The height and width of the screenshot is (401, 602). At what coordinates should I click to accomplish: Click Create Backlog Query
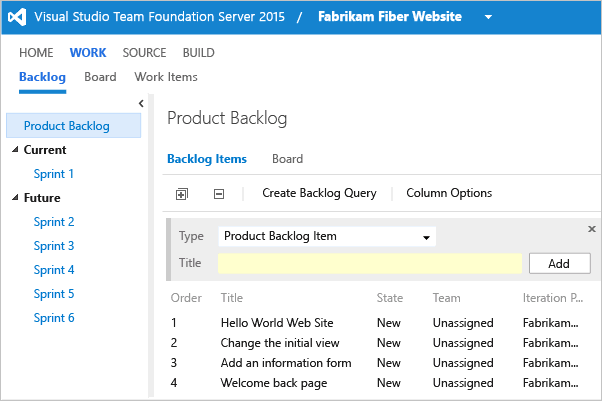click(319, 193)
